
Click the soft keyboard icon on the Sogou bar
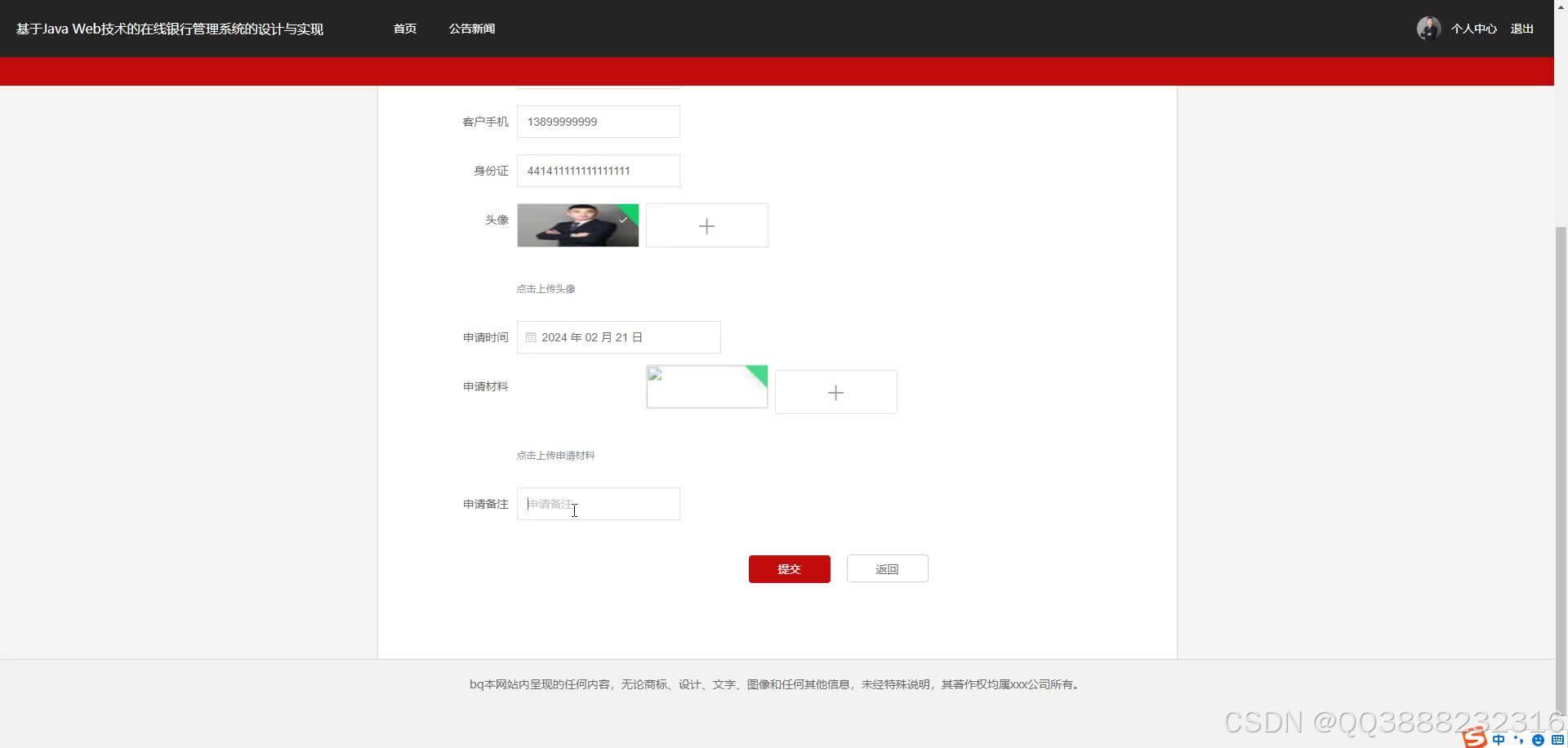(x=1557, y=740)
